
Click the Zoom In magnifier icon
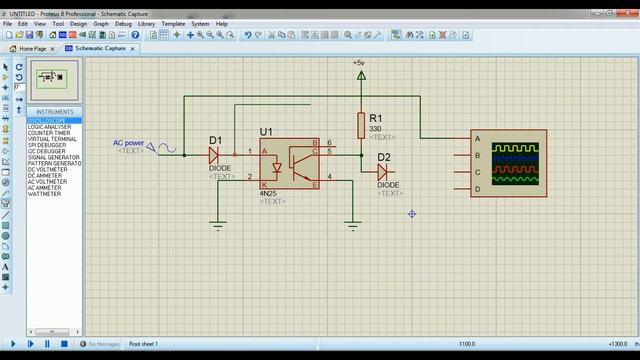[x=200, y=35]
